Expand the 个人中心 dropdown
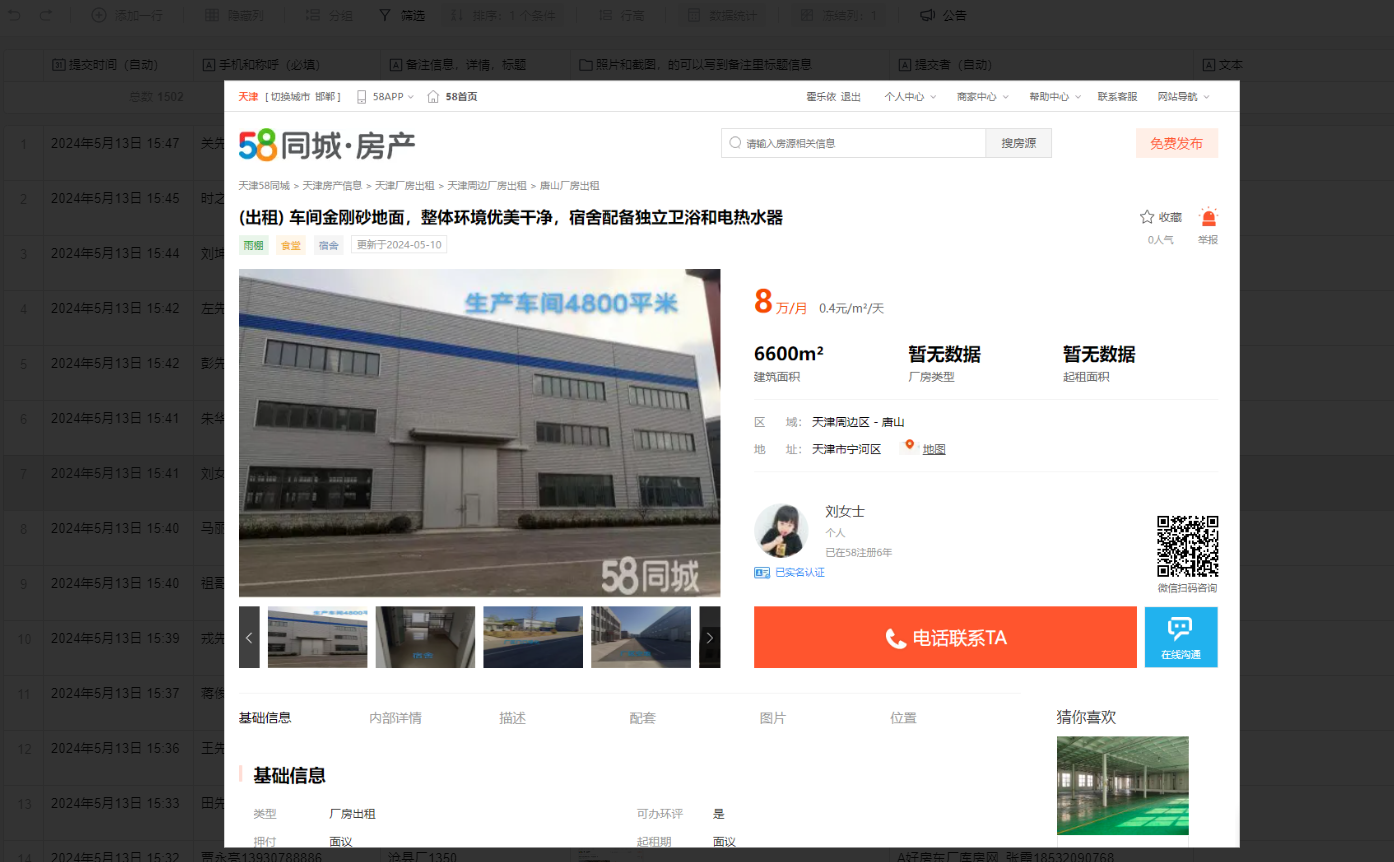The width and height of the screenshot is (1394, 862). tap(909, 97)
